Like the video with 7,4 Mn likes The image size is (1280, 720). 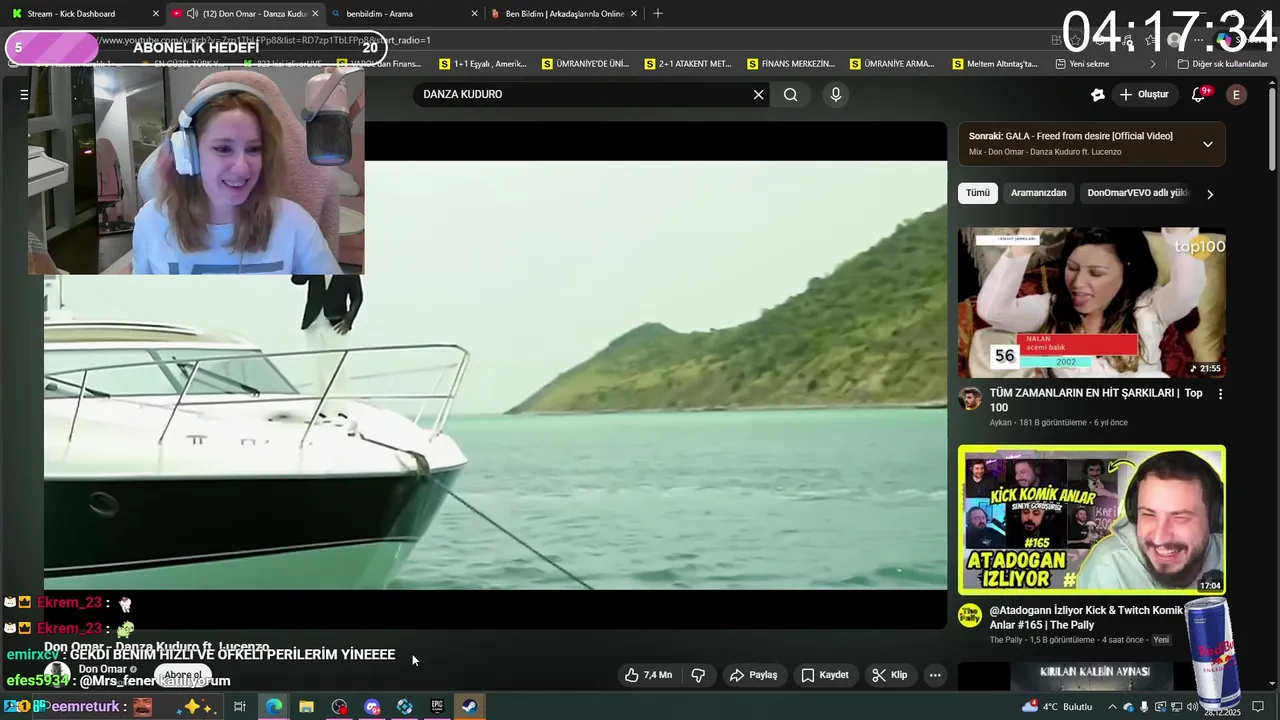pos(648,675)
